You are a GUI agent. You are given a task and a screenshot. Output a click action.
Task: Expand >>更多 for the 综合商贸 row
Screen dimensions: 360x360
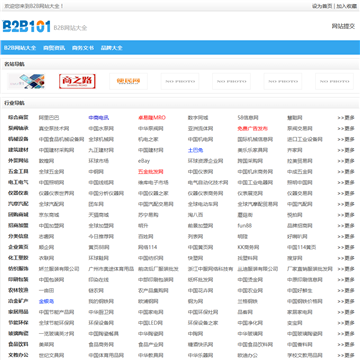[x=346, y=118]
